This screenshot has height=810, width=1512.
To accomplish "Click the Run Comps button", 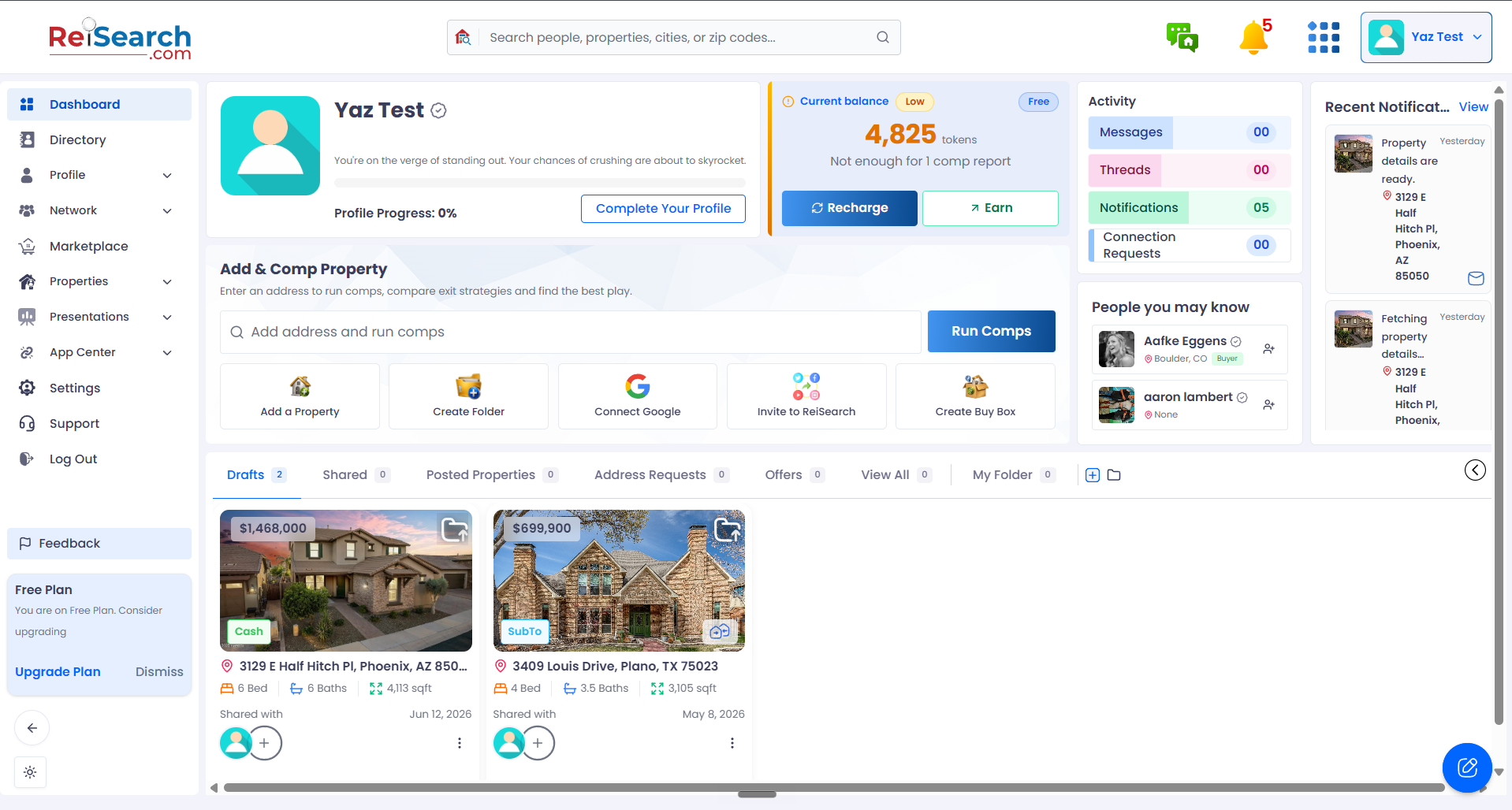I will [x=991, y=332].
